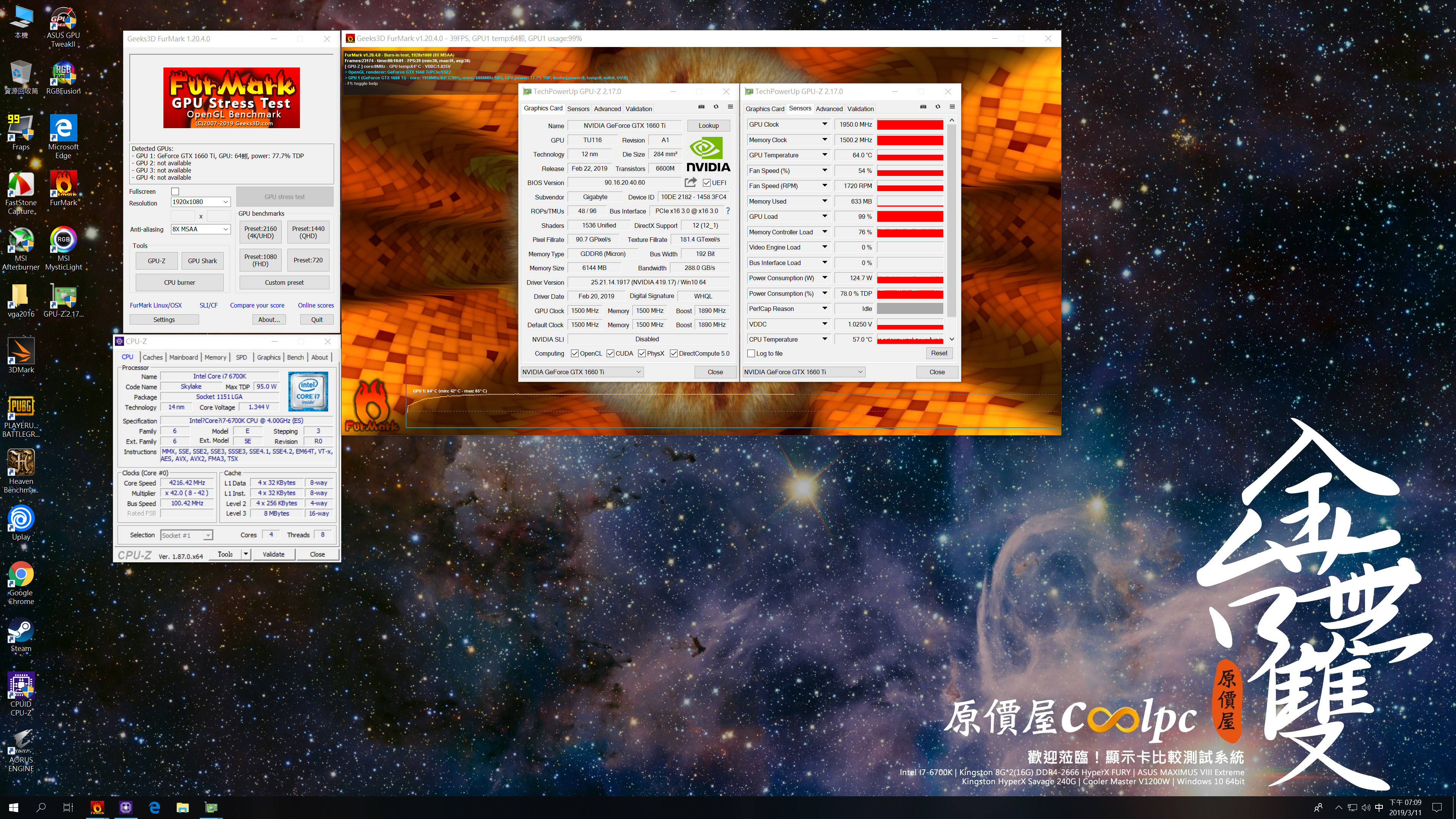Click the CPU burner button in FurMark

tap(180, 282)
